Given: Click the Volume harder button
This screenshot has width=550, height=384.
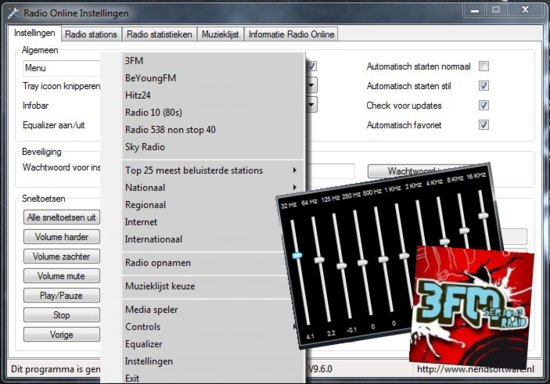Looking at the screenshot, I should [x=61, y=237].
